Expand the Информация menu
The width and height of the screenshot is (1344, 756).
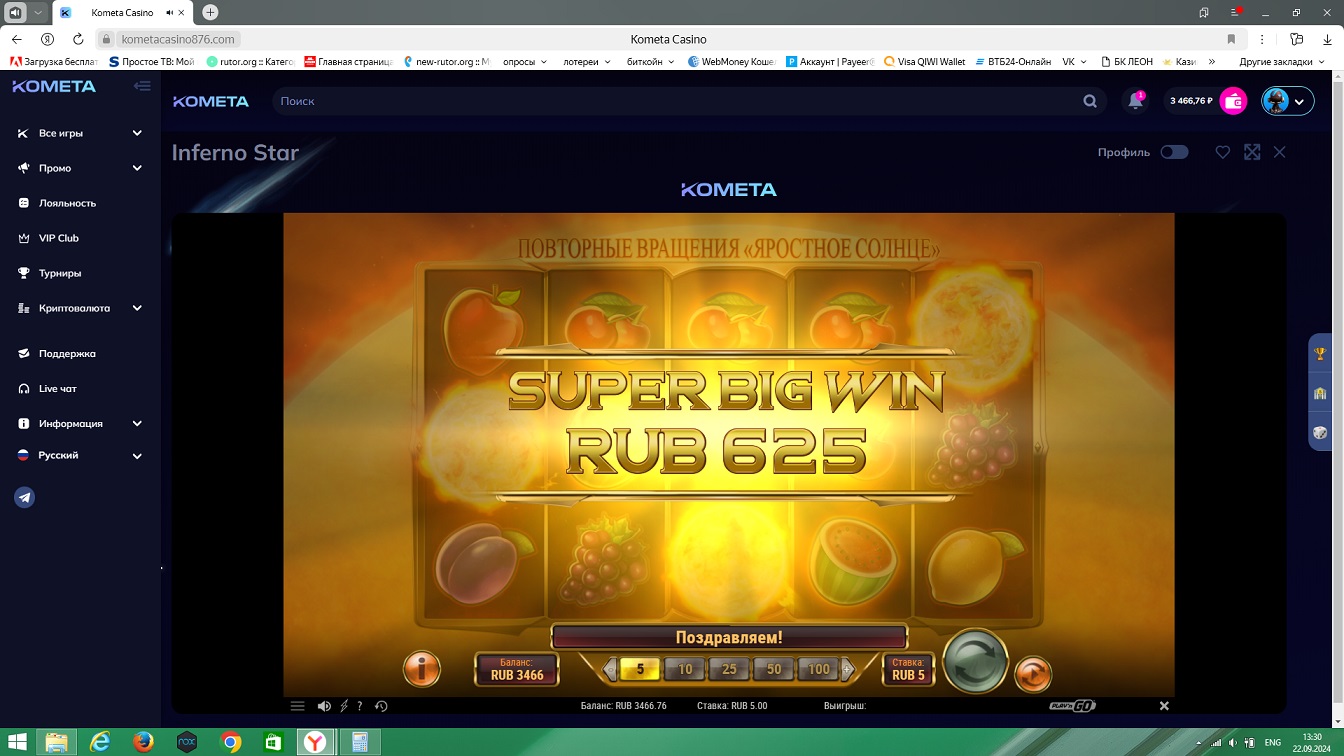pos(81,423)
